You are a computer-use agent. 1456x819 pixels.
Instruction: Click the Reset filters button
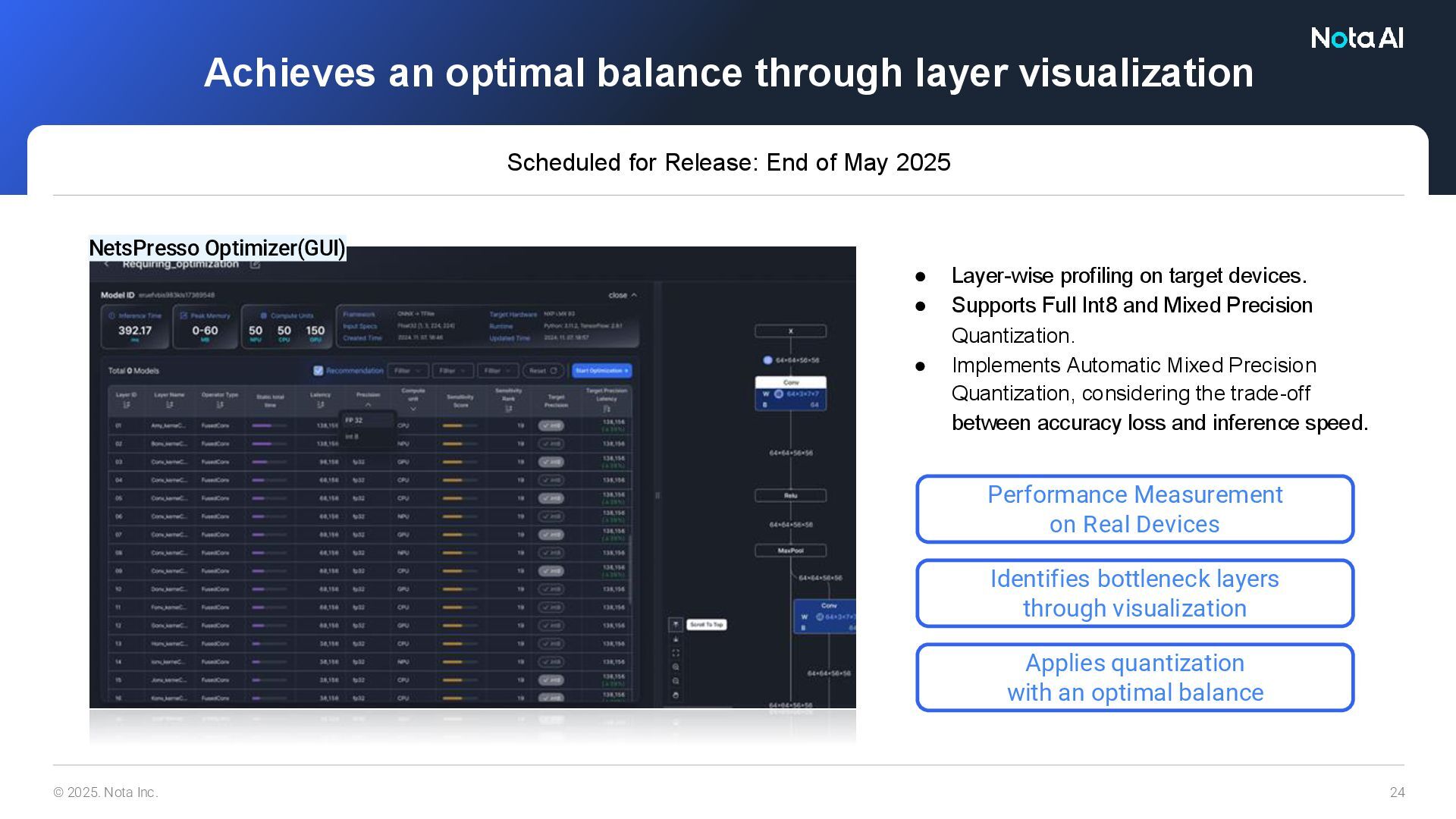coord(542,371)
